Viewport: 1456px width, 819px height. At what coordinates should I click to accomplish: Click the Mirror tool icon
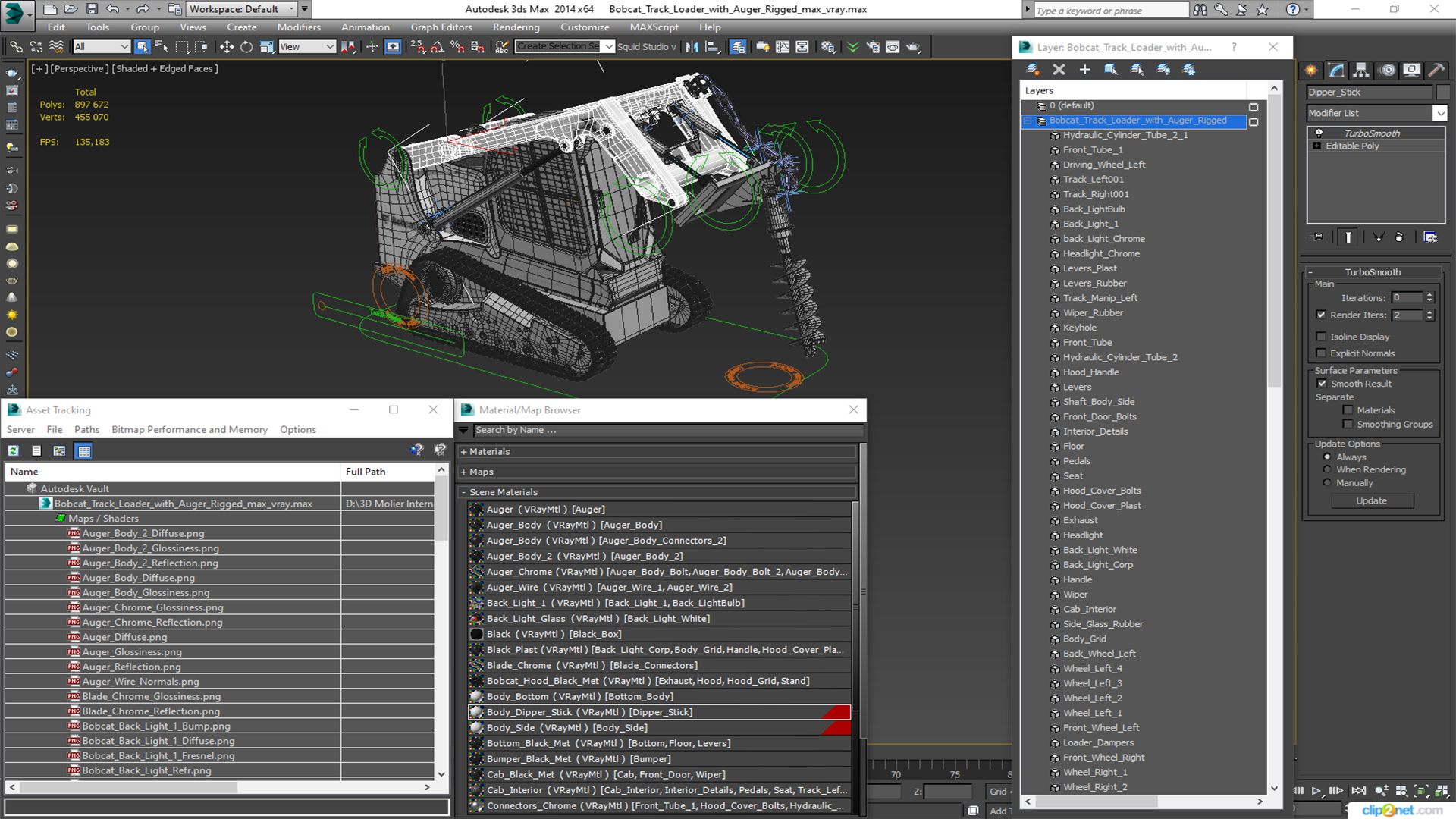click(x=692, y=47)
